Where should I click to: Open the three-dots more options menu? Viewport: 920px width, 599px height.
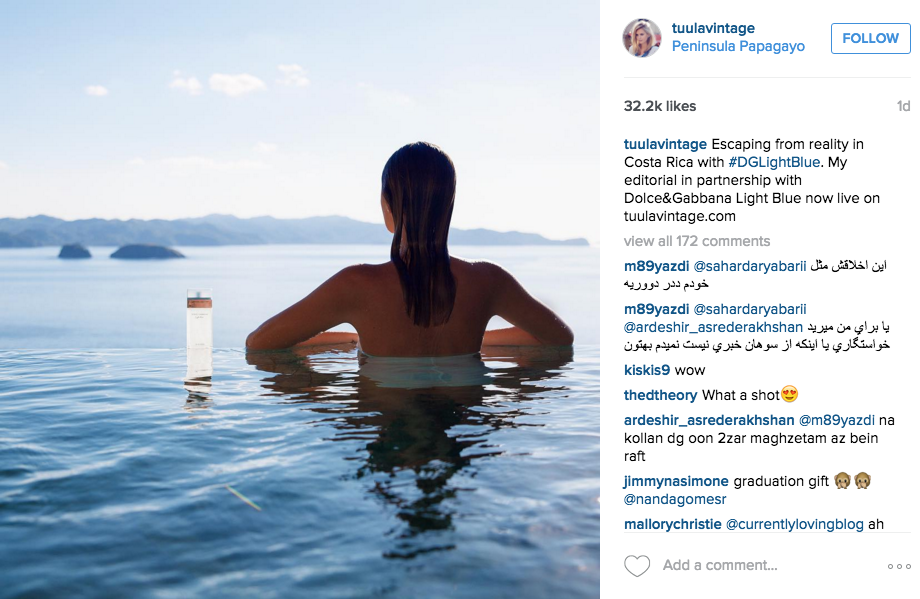point(899,566)
